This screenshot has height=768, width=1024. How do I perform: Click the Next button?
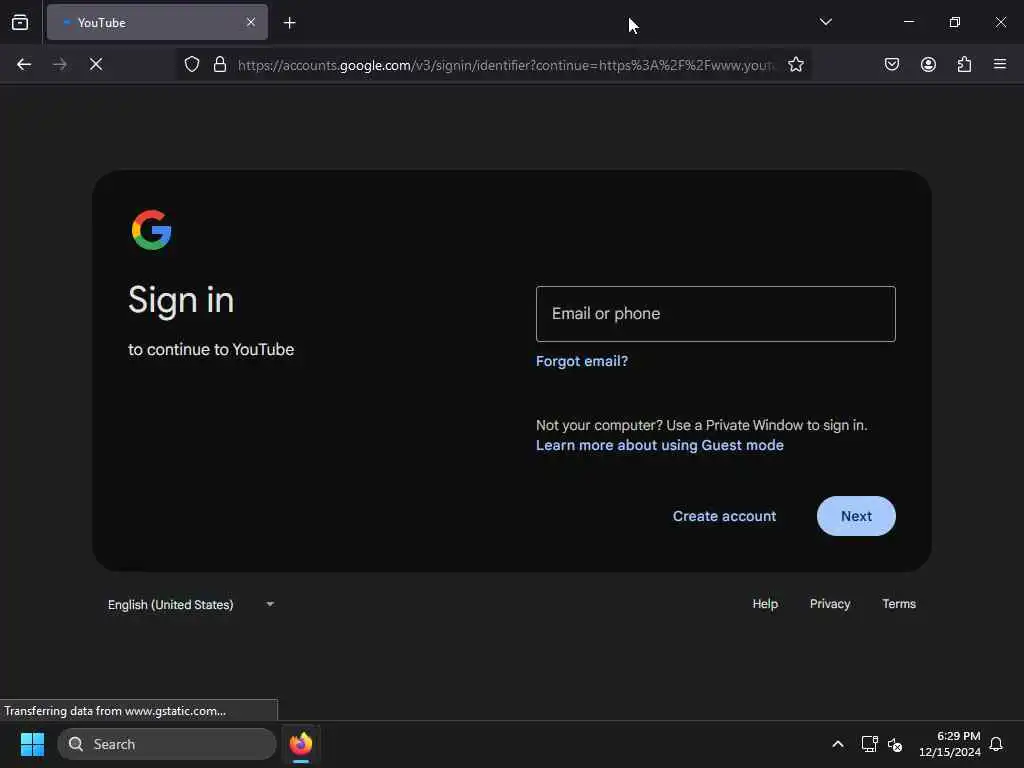point(856,516)
